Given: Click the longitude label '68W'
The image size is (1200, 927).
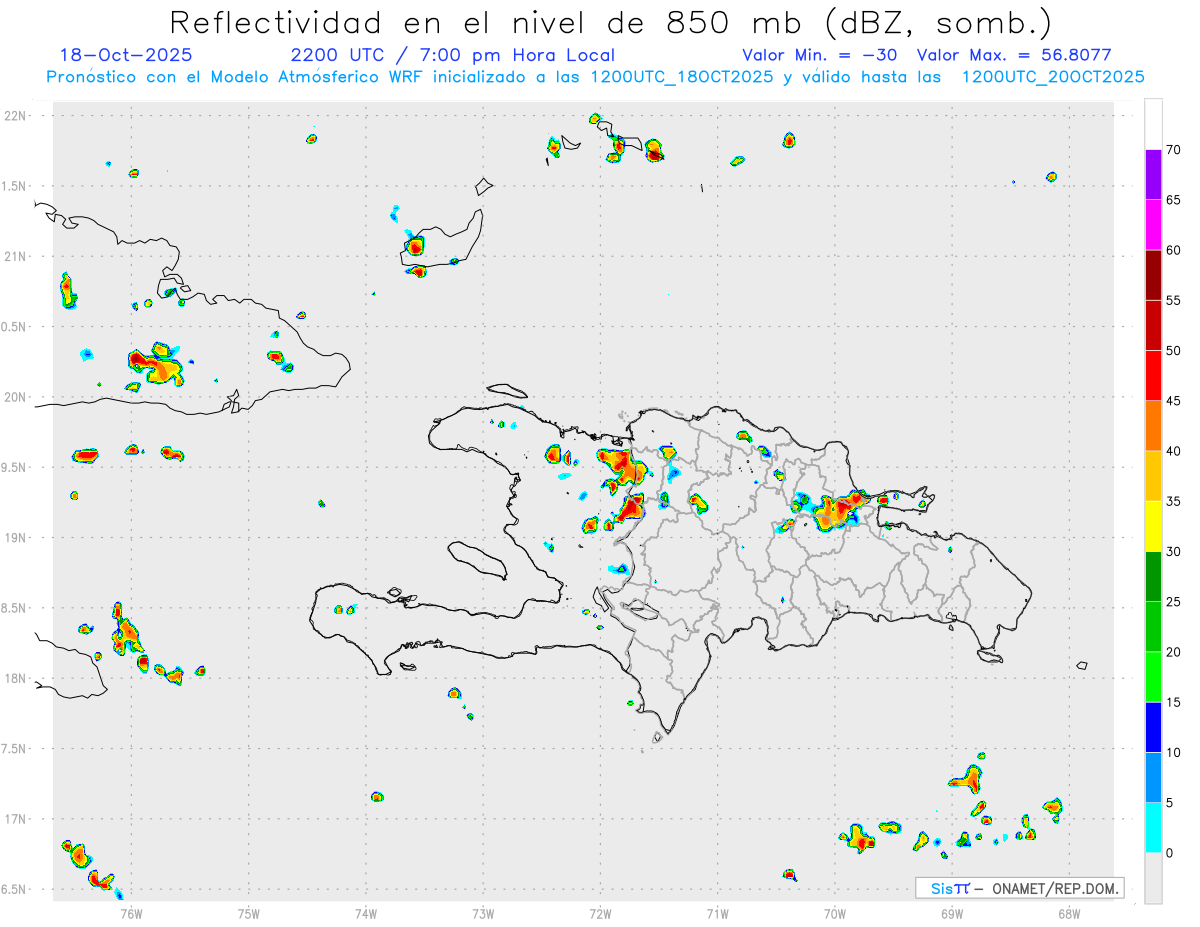Looking at the screenshot, I should pyautogui.click(x=1069, y=912).
